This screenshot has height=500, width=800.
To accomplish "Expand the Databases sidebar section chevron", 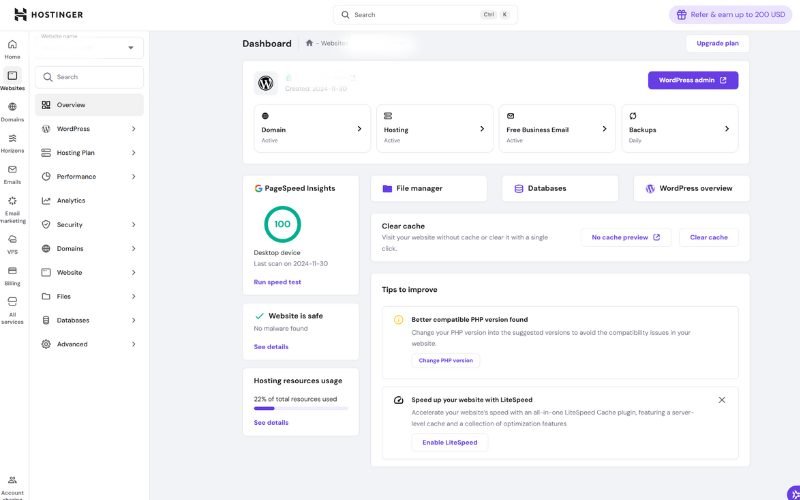I will (133, 320).
